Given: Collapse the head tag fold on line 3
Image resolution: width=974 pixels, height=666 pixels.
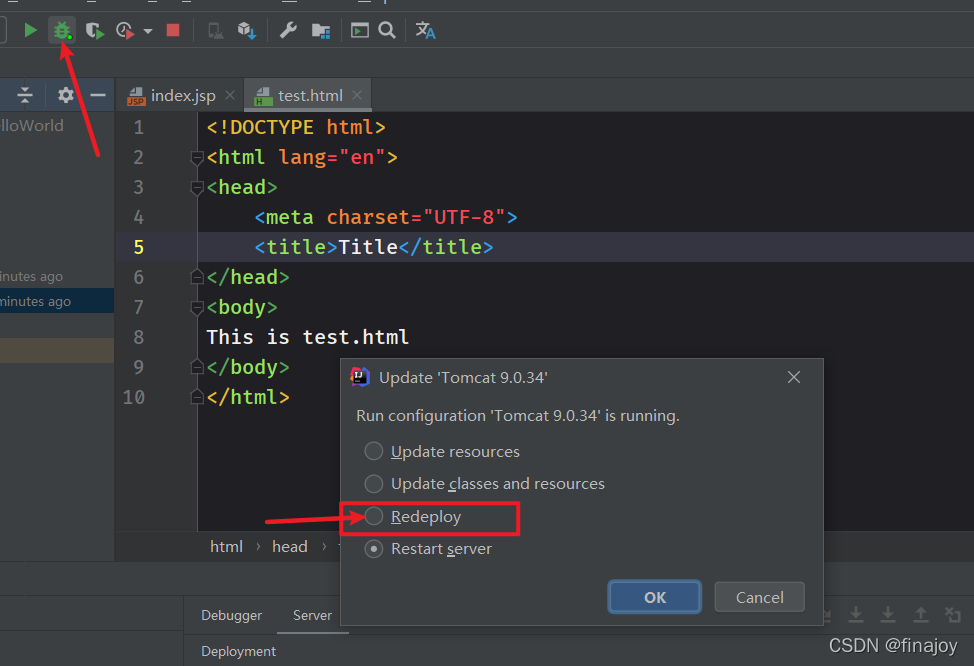Looking at the screenshot, I should [x=197, y=188].
